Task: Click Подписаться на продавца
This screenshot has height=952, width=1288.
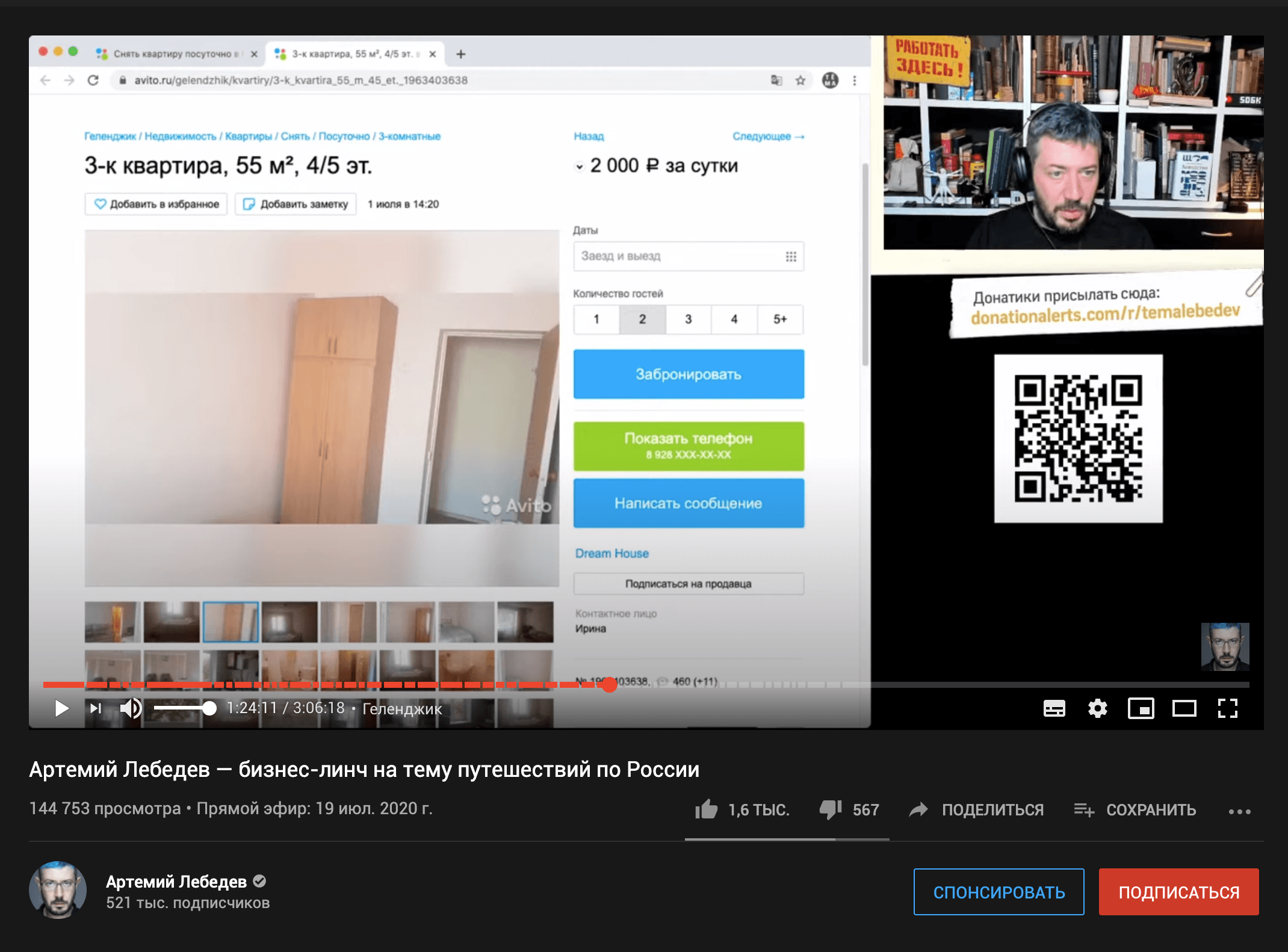Action: (x=689, y=584)
